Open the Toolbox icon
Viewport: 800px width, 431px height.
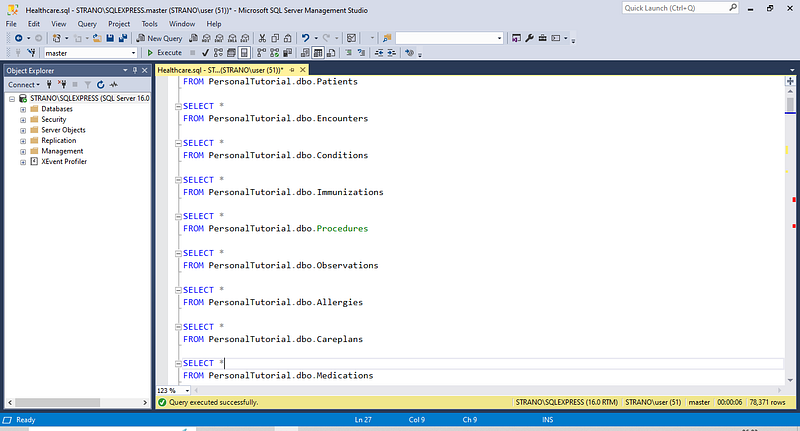pos(542,38)
